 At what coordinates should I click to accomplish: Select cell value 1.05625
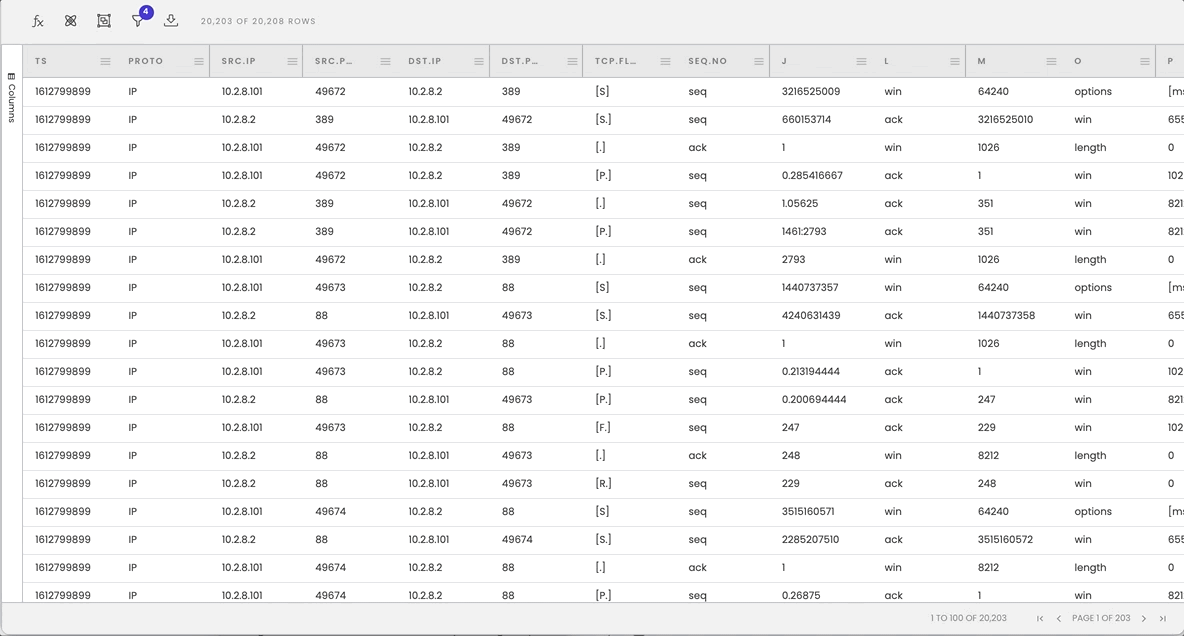click(800, 203)
